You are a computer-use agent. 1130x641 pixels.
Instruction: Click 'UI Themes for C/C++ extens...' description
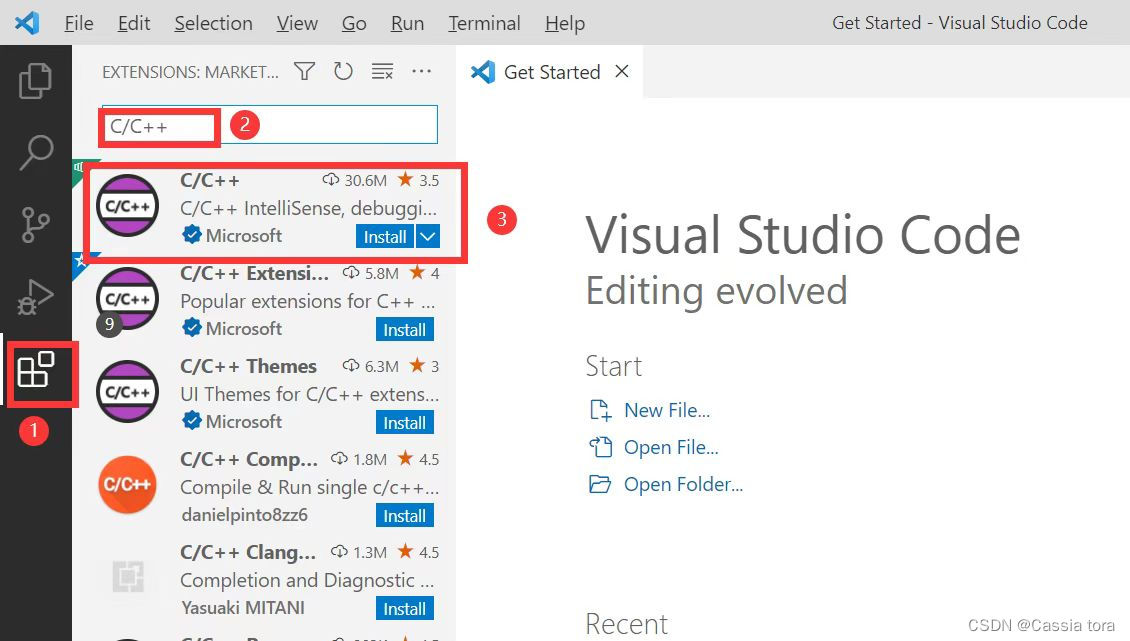coord(309,394)
